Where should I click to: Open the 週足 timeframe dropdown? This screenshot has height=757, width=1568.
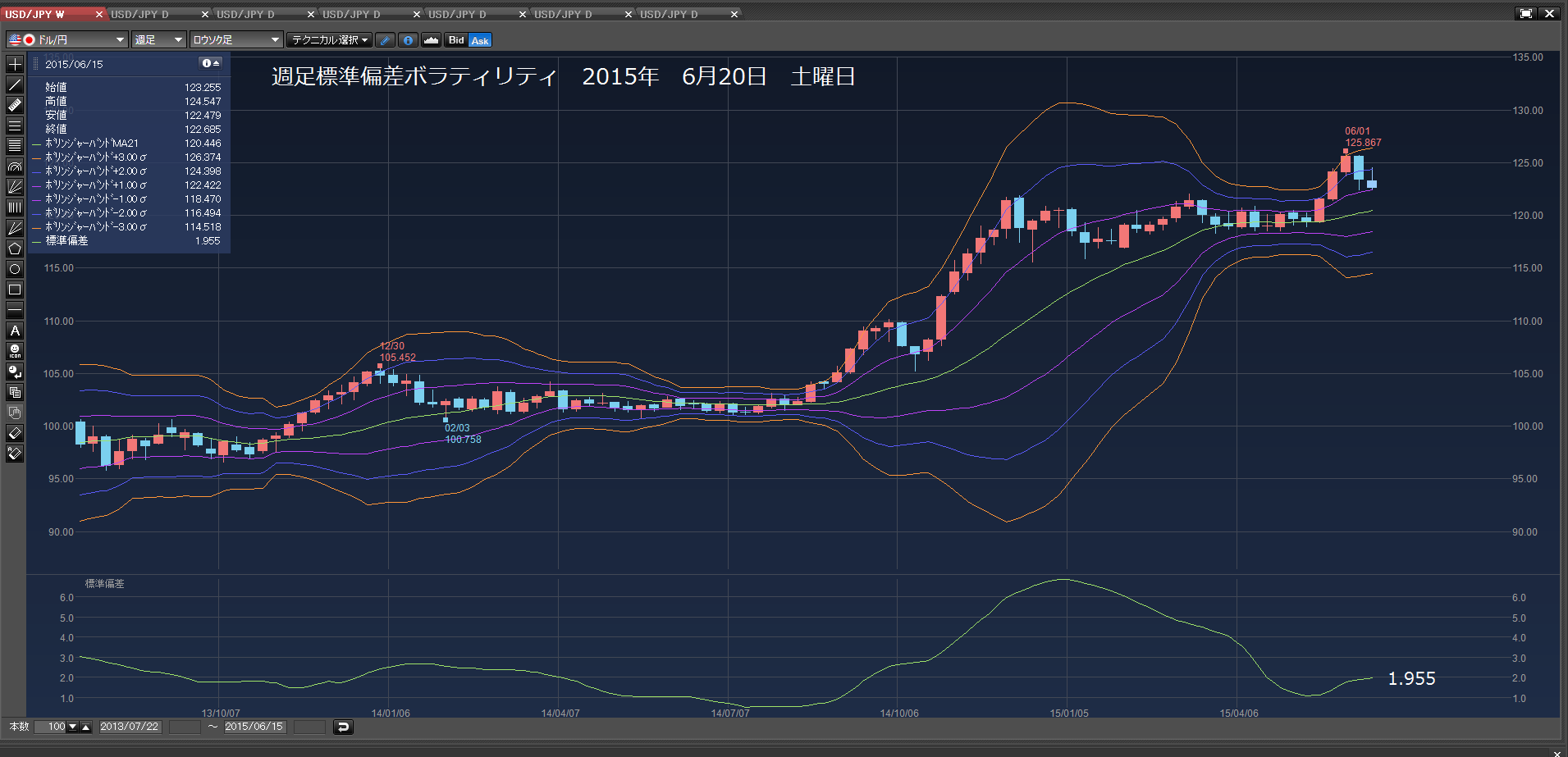click(159, 39)
